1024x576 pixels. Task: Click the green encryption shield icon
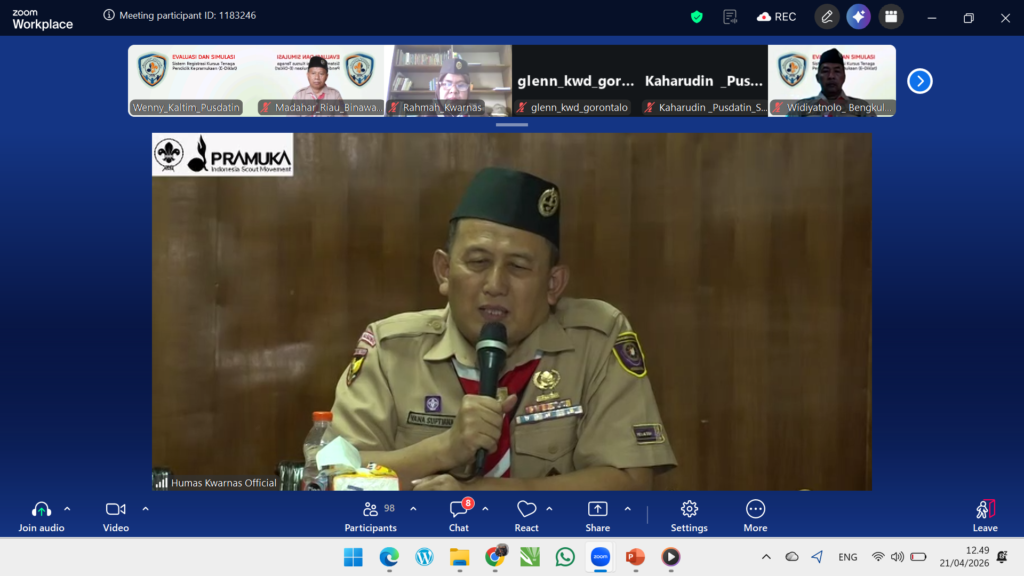tap(697, 17)
